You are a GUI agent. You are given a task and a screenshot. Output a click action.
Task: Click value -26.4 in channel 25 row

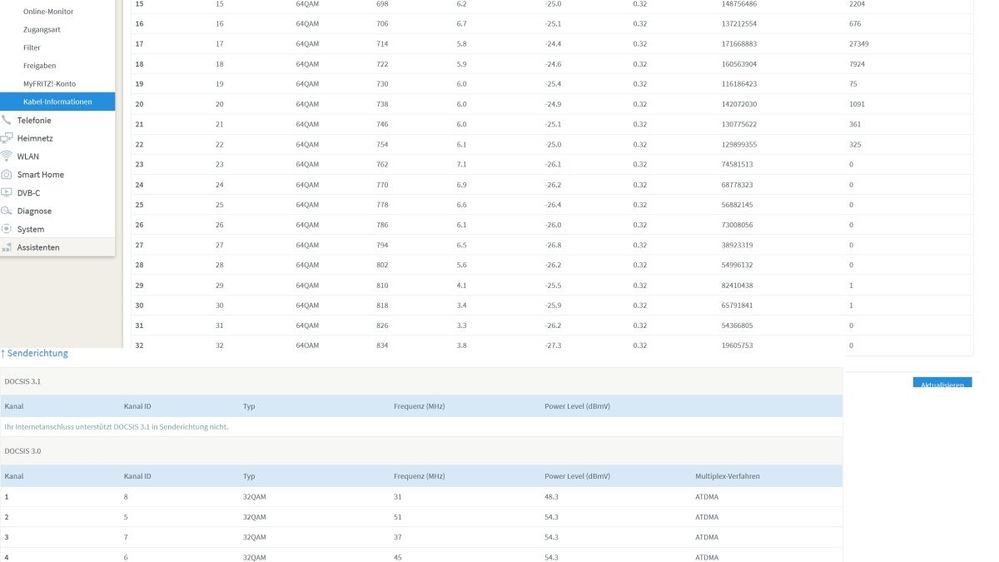[x=553, y=205]
